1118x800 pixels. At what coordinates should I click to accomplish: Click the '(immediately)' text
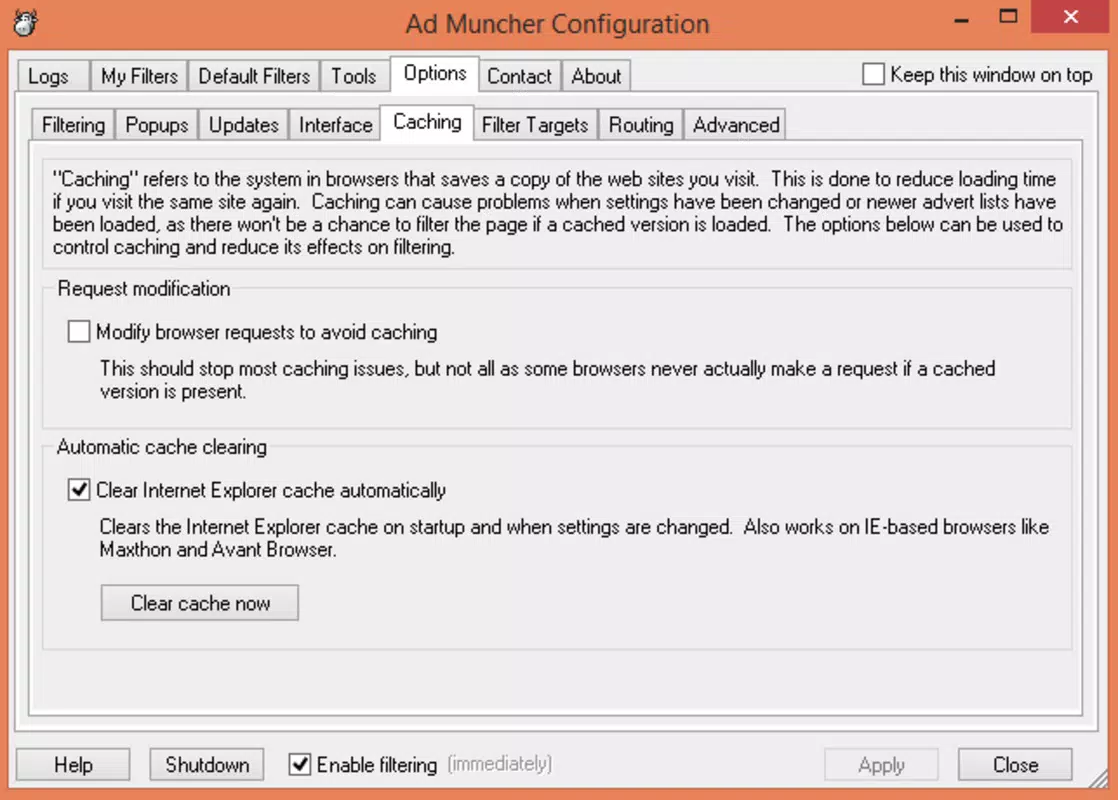tap(500, 764)
